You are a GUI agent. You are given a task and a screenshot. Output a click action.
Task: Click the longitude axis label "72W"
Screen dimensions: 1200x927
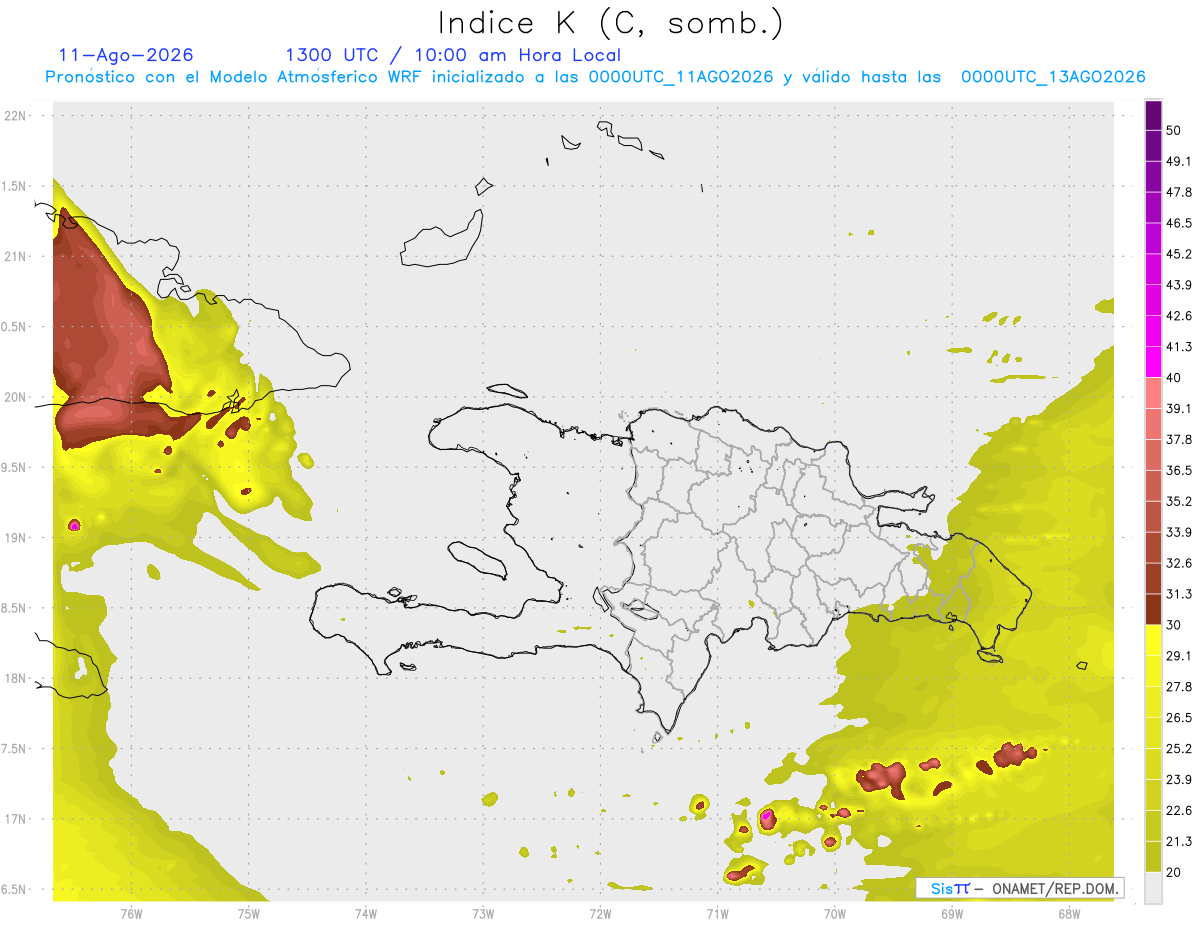click(x=600, y=913)
